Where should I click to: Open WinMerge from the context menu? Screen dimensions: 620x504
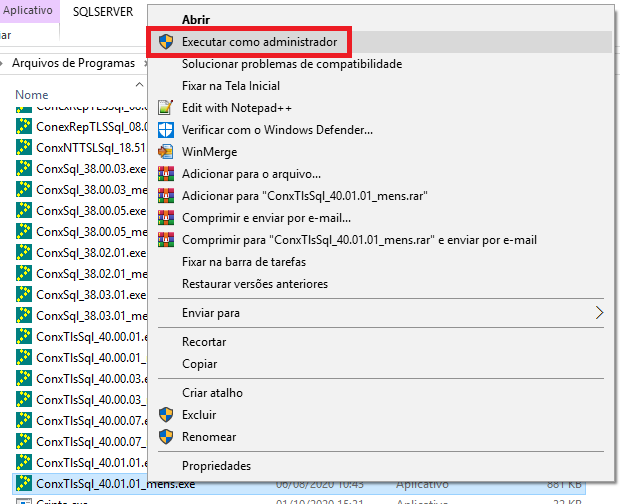pos(209,152)
